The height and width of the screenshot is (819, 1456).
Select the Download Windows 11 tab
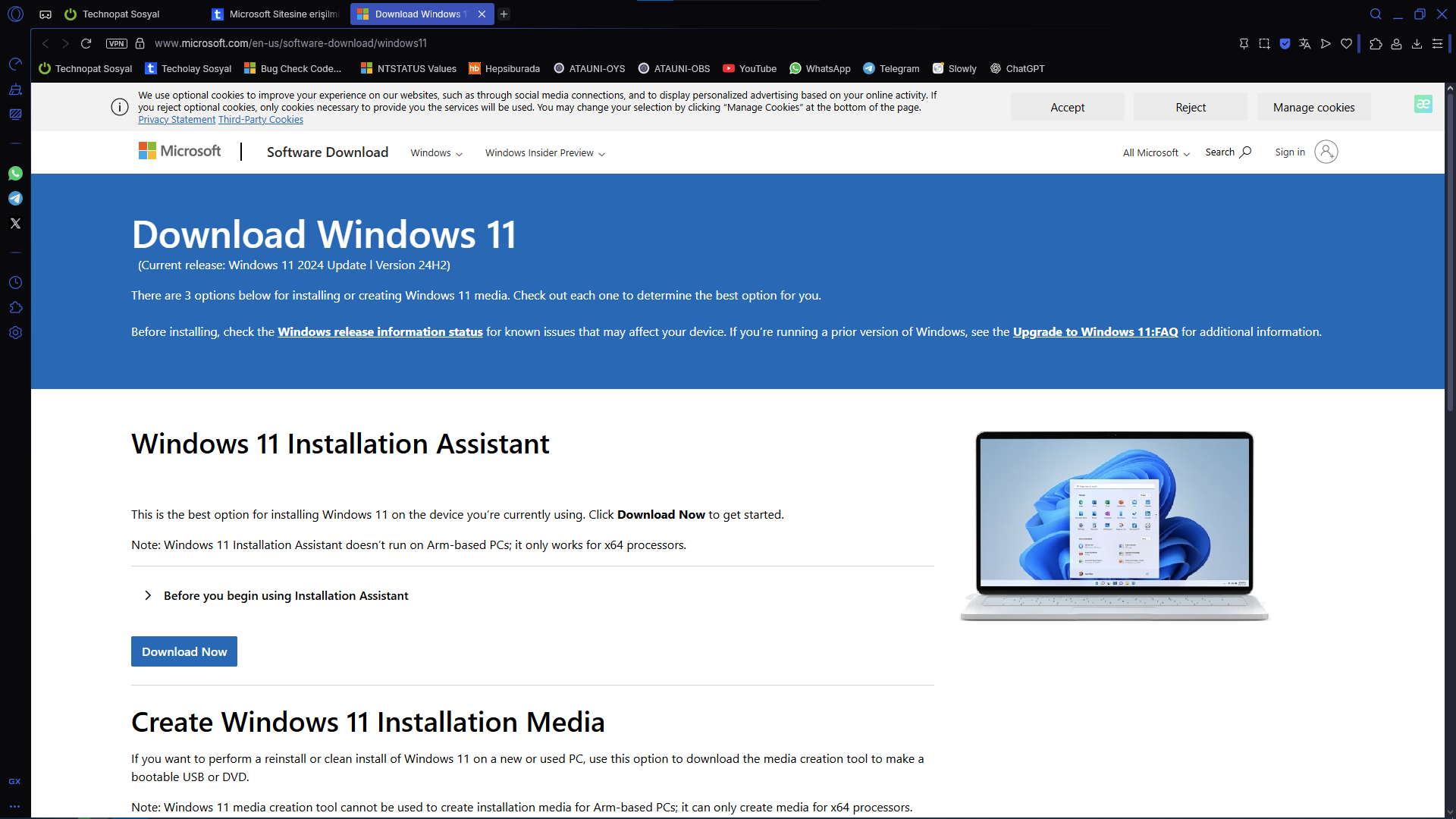tap(413, 14)
